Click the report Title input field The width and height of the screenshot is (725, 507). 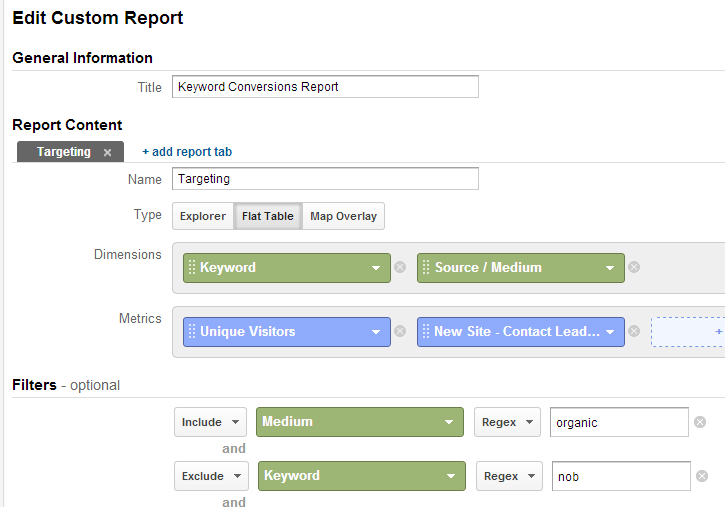pyautogui.click(x=325, y=86)
